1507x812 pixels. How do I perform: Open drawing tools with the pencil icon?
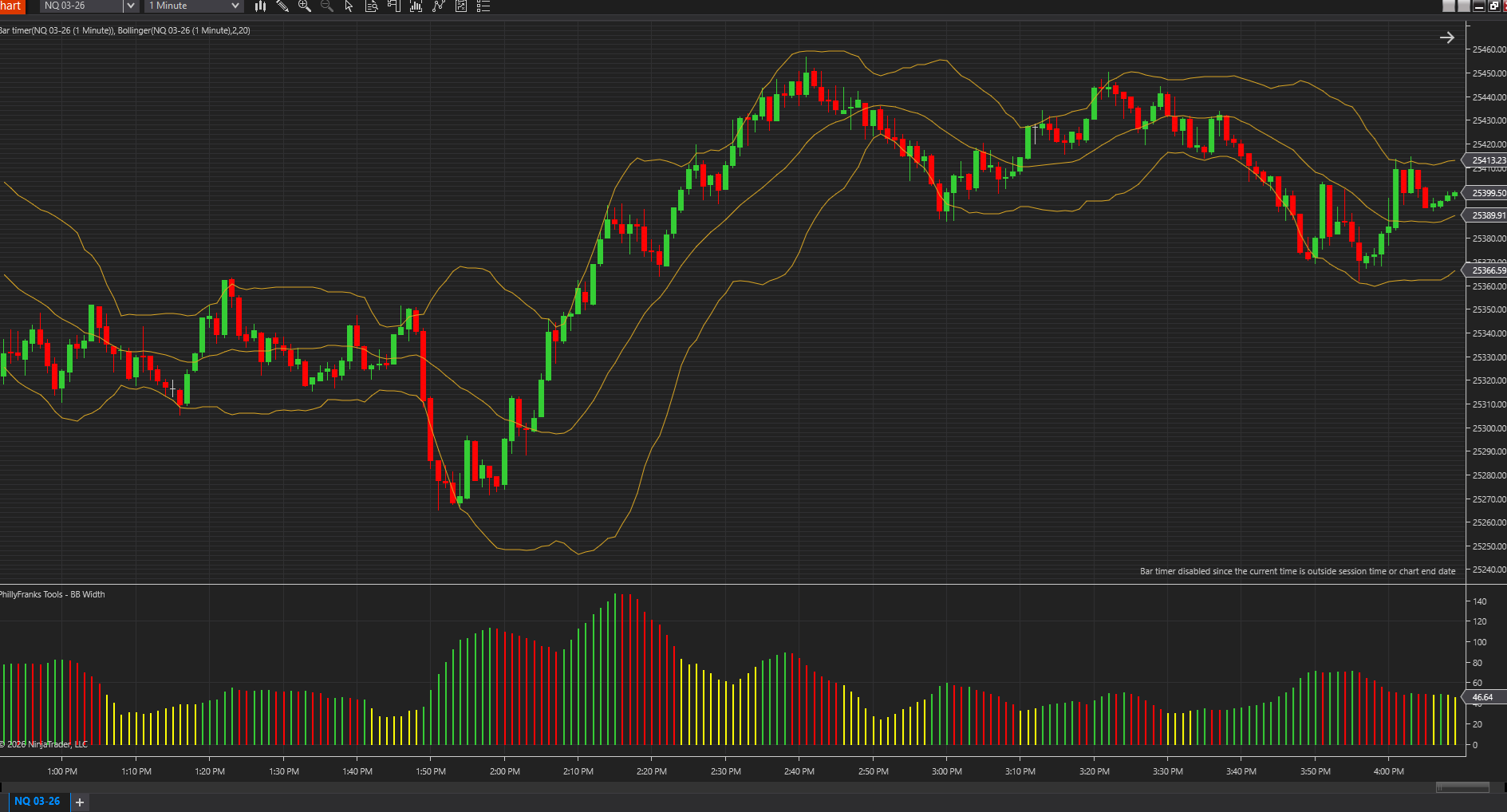click(x=282, y=6)
